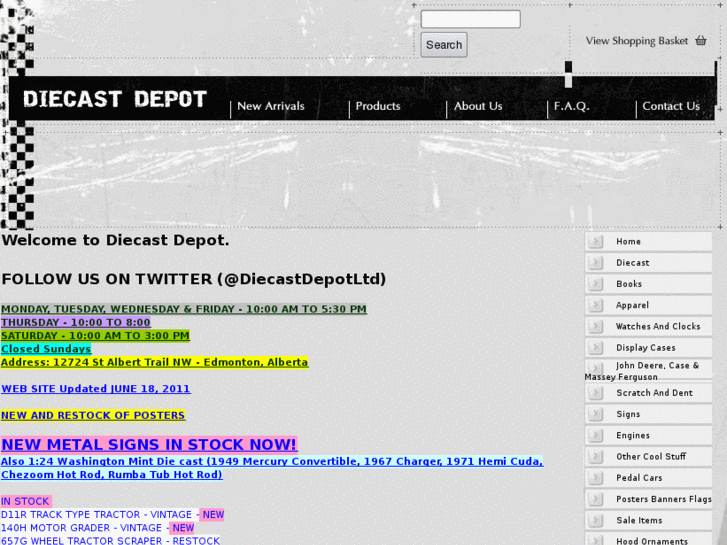The height and width of the screenshot is (545, 727).
Task: Open D11R Track Type Tractor listing
Action: pos(112,515)
